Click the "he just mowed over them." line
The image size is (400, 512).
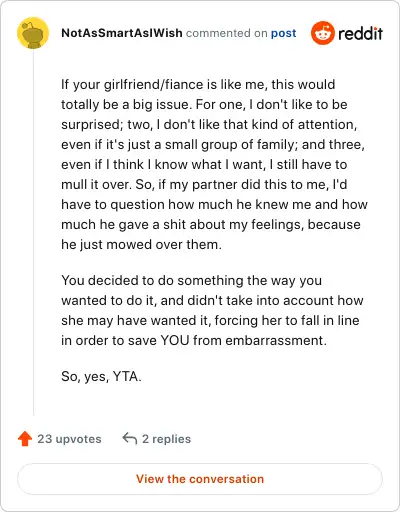pos(141,245)
